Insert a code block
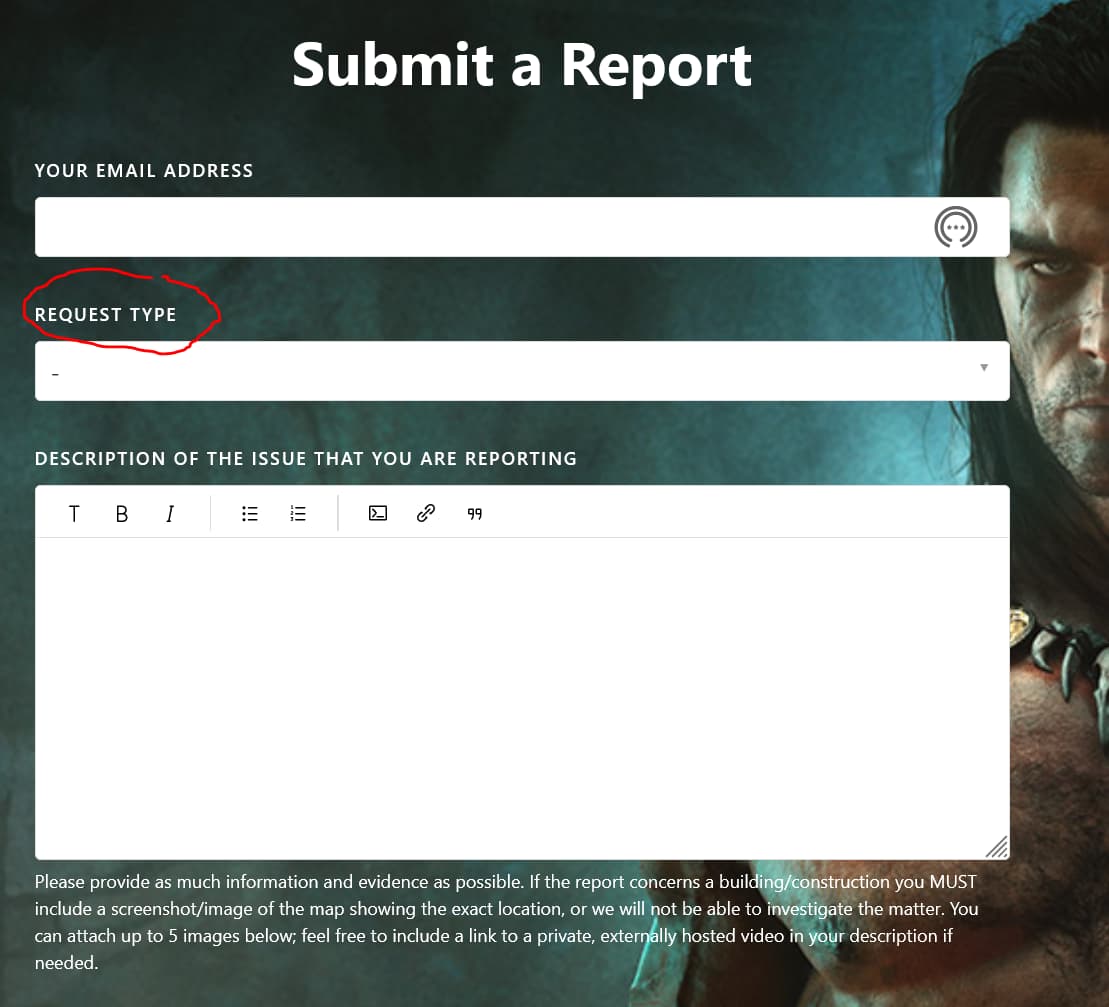Screen dimensions: 1109x1007 pyautogui.click(x=378, y=513)
